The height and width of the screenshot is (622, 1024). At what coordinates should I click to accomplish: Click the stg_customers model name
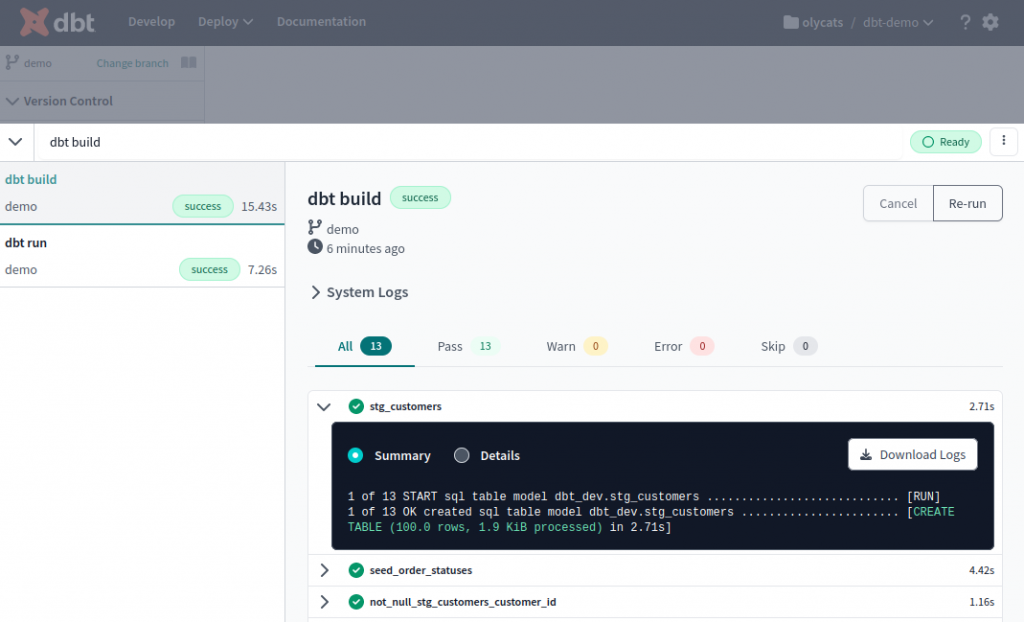406,406
